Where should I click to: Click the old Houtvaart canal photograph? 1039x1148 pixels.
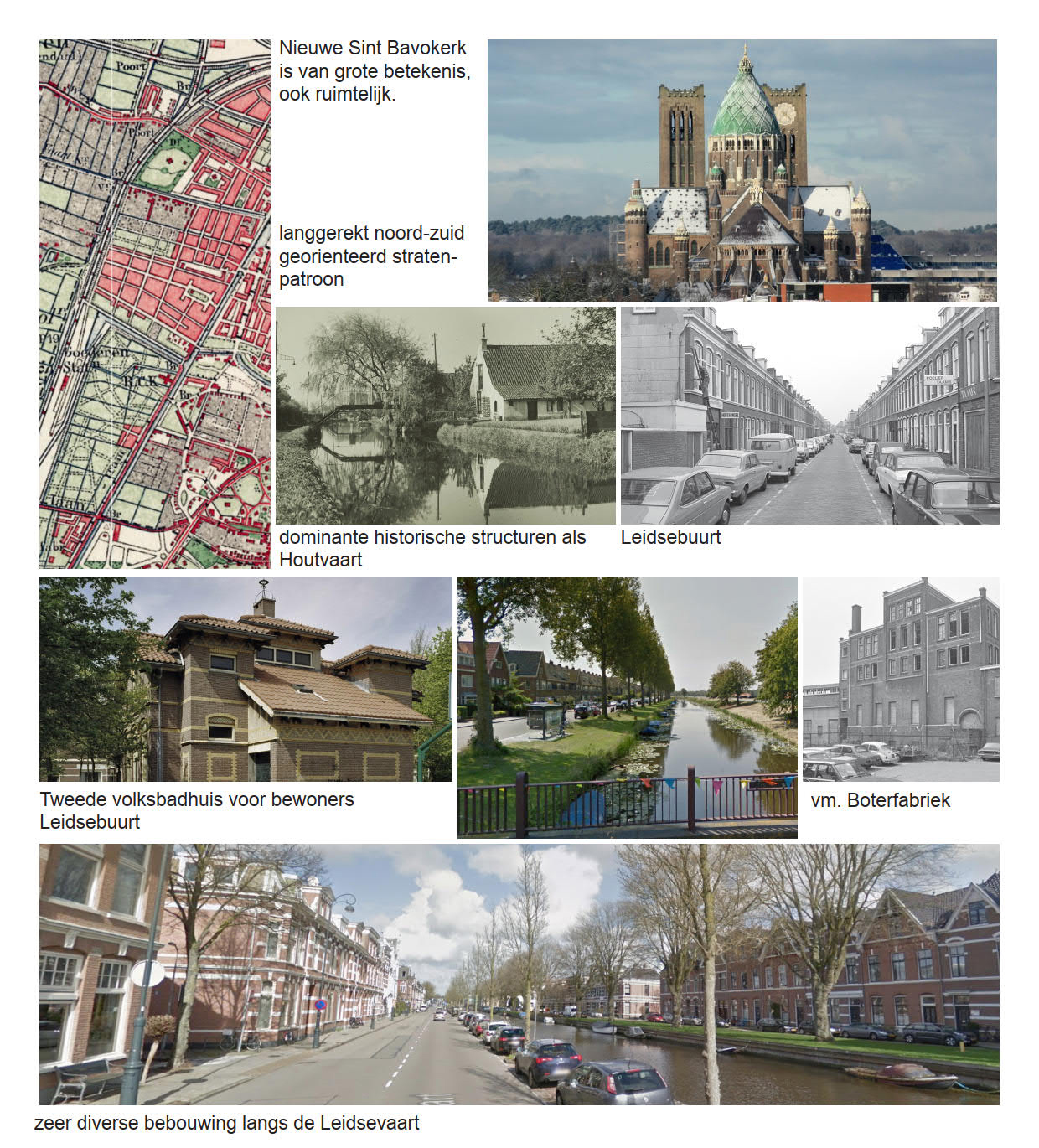[445, 416]
